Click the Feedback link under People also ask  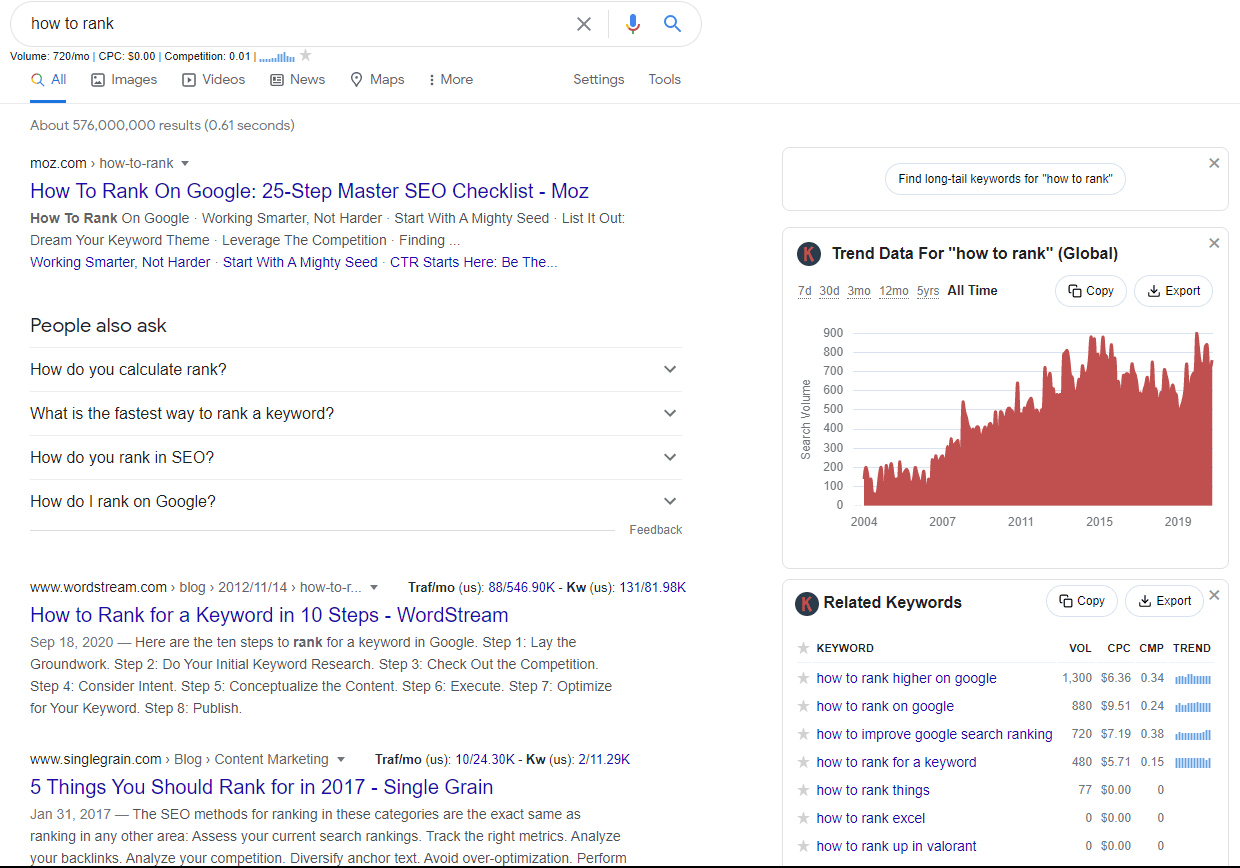tap(656, 530)
